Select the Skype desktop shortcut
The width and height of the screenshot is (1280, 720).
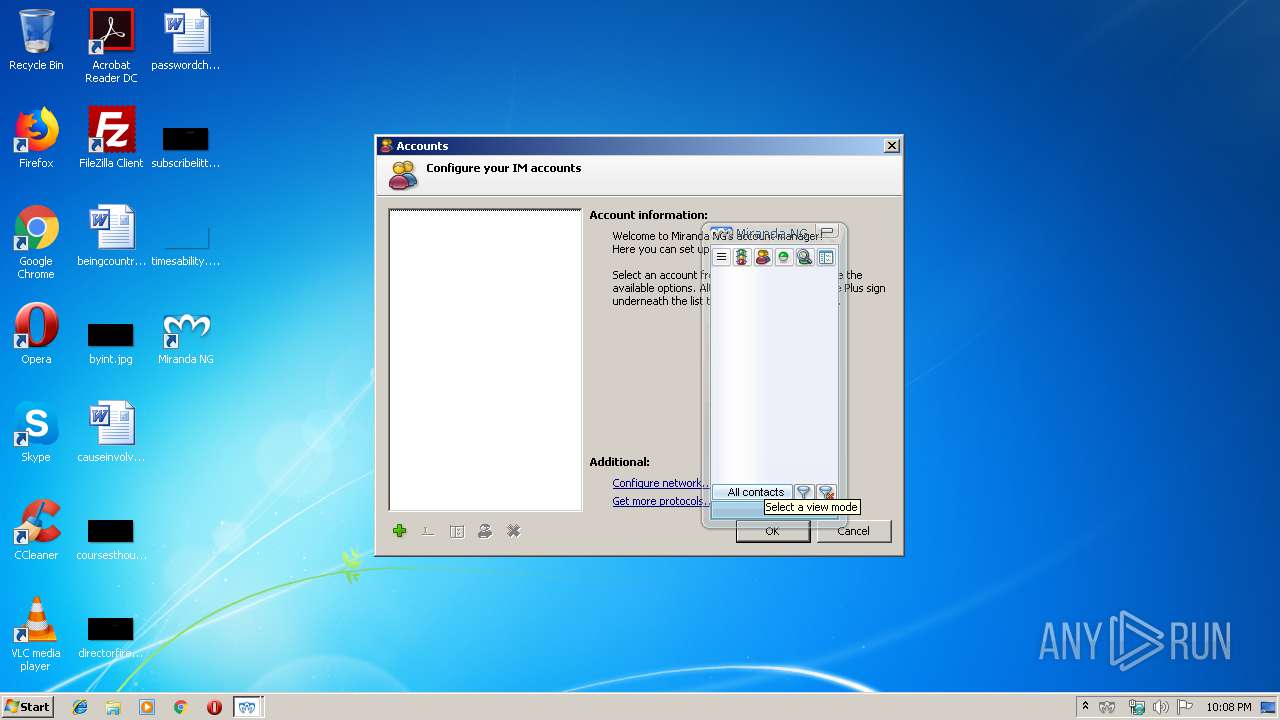click(36, 432)
